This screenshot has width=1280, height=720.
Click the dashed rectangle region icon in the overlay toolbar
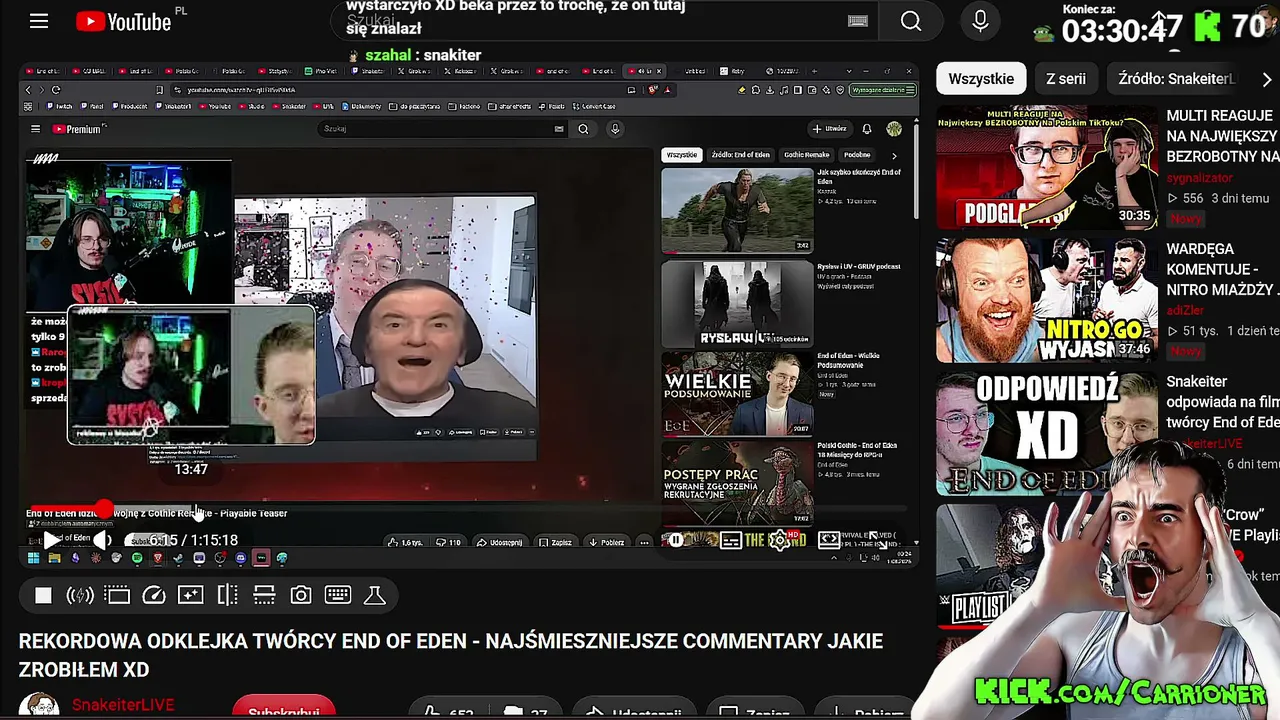[x=118, y=596]
